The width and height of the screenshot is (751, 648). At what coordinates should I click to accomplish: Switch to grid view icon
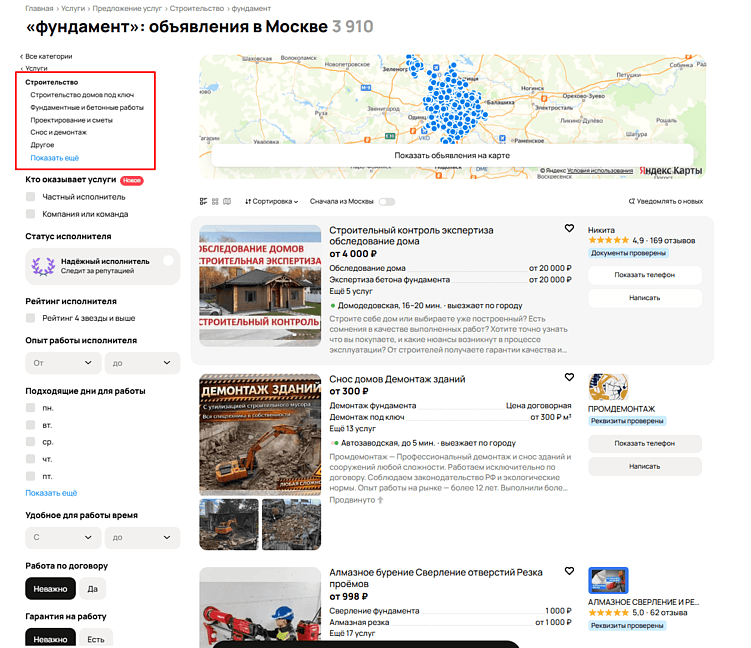click(215, 202)
